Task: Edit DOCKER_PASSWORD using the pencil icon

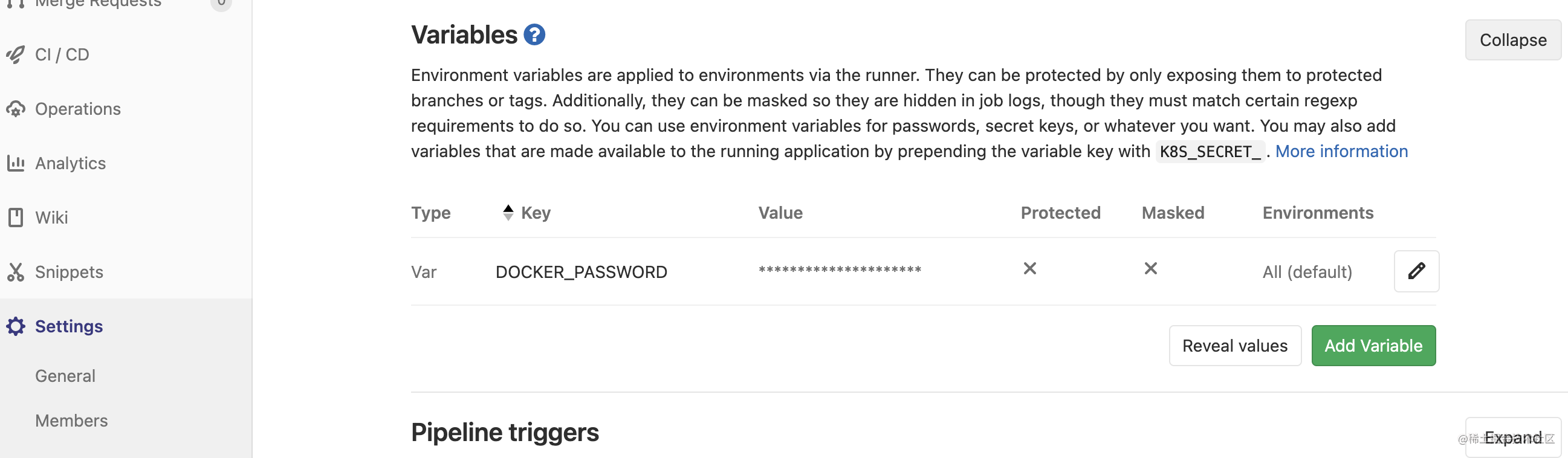Action: 1416,271
